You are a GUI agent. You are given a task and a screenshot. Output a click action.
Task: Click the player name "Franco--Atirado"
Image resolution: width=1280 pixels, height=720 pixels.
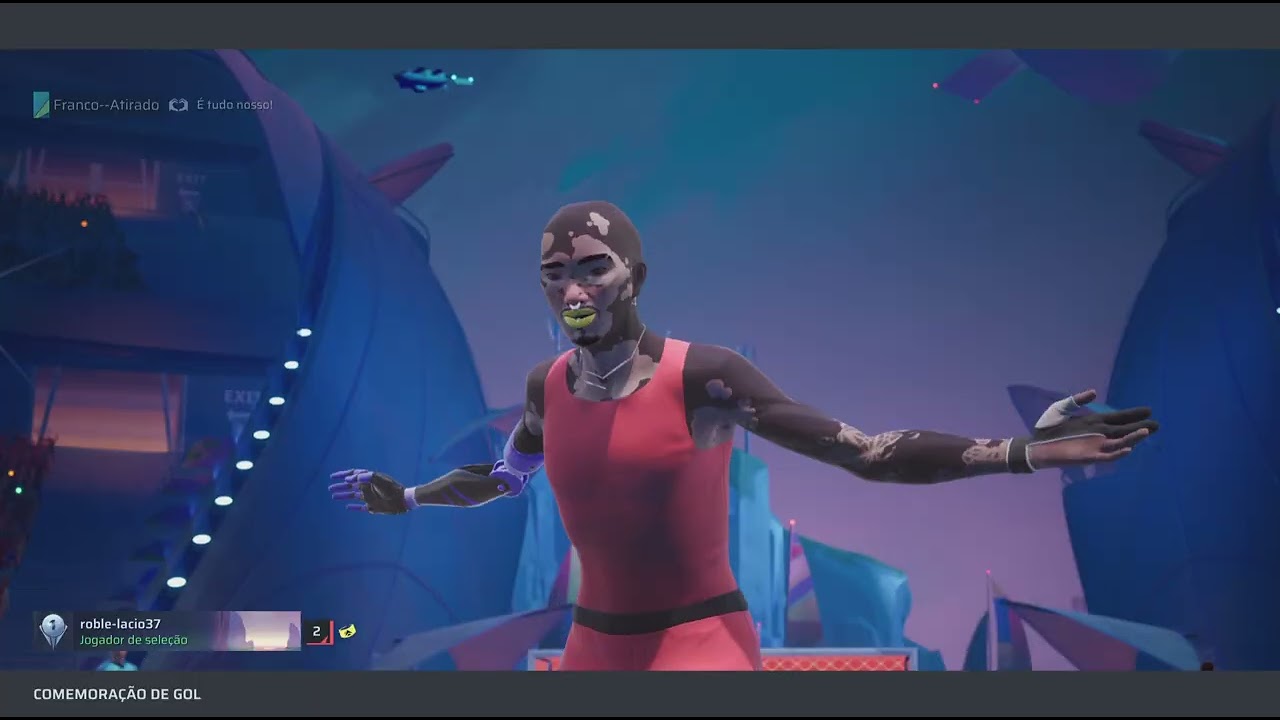(x=106, y=105)
